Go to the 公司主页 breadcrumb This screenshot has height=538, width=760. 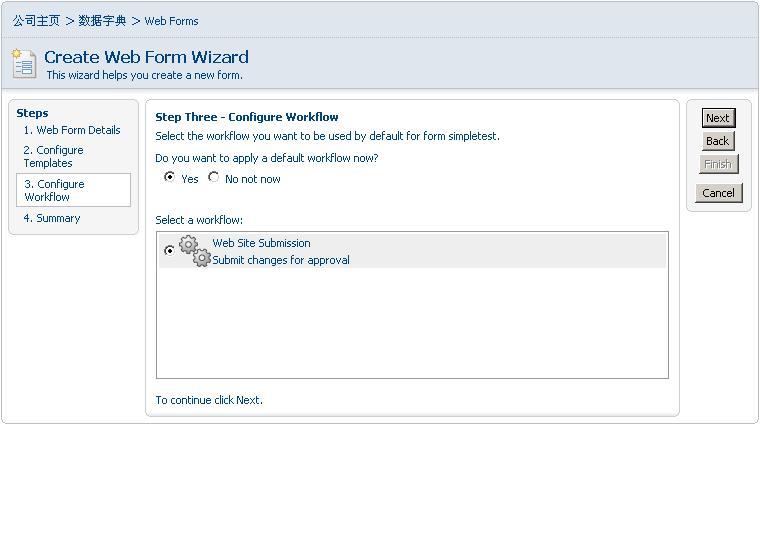(36, 21)
